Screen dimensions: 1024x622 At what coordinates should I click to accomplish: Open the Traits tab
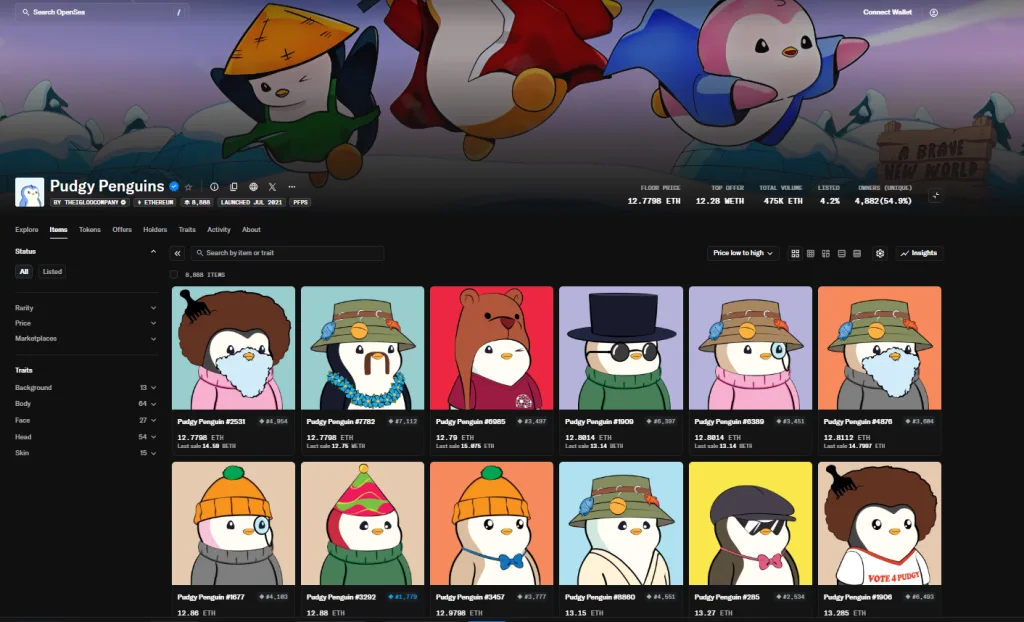(187, 230)
